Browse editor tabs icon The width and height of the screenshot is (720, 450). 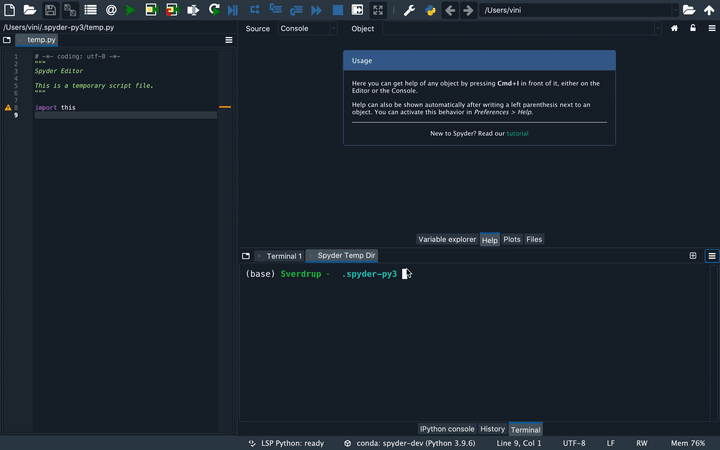coord(7,40)
